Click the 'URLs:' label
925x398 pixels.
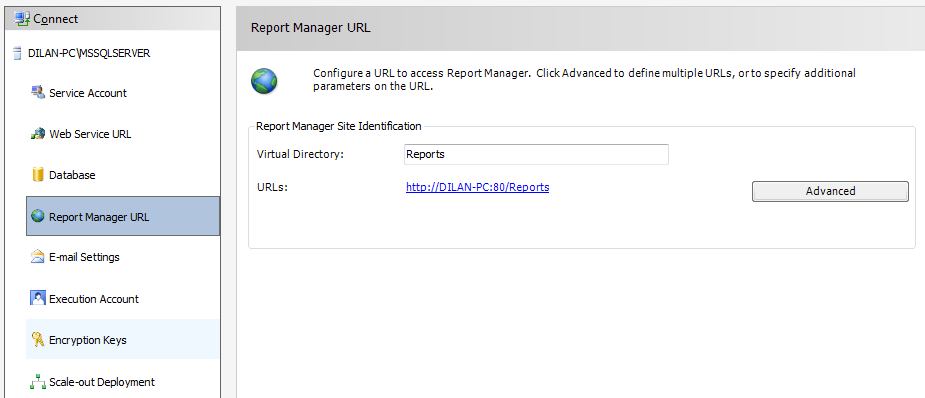click(272, 188)
